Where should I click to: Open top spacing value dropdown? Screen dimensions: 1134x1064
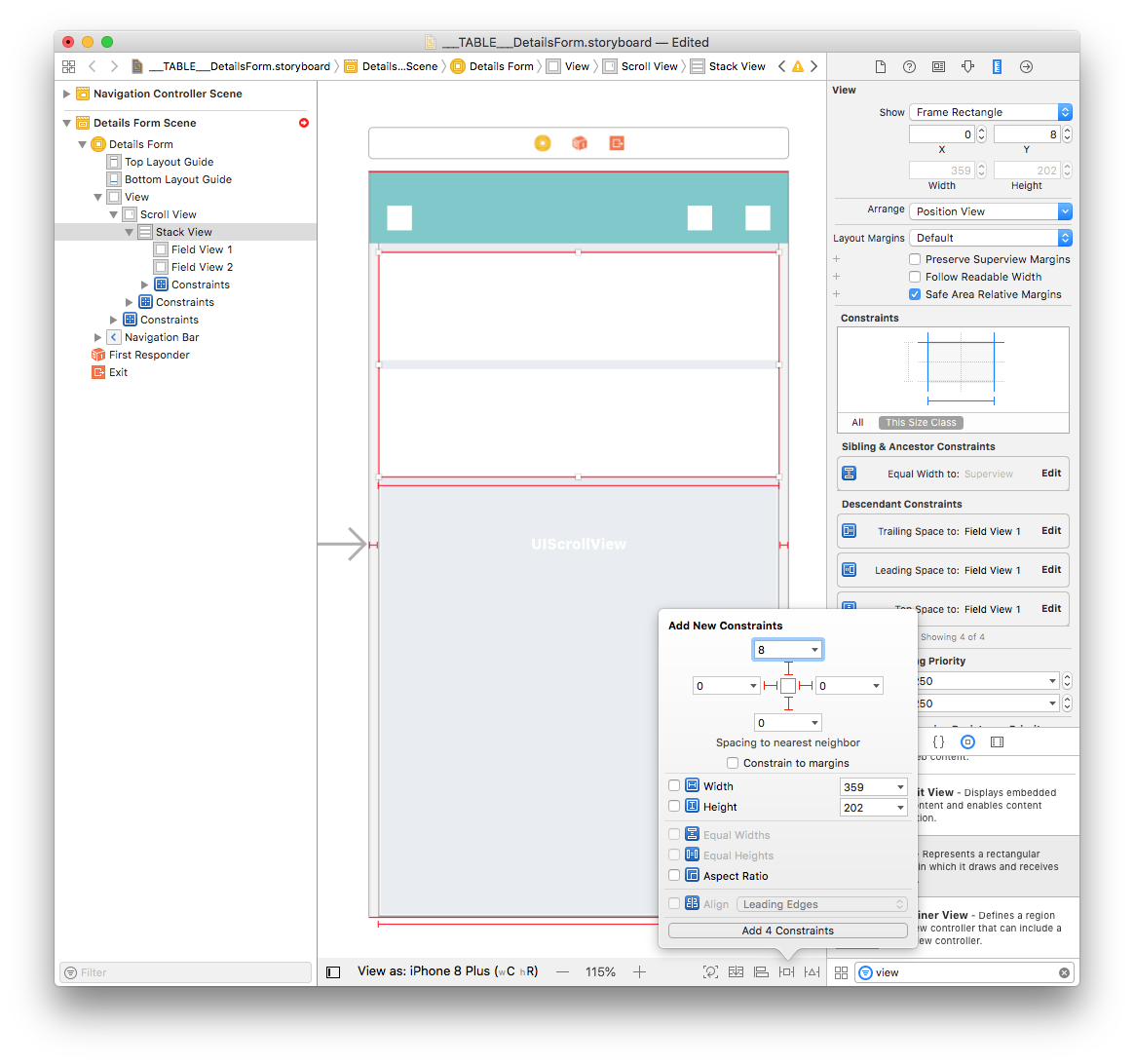[x=815, y=650]
